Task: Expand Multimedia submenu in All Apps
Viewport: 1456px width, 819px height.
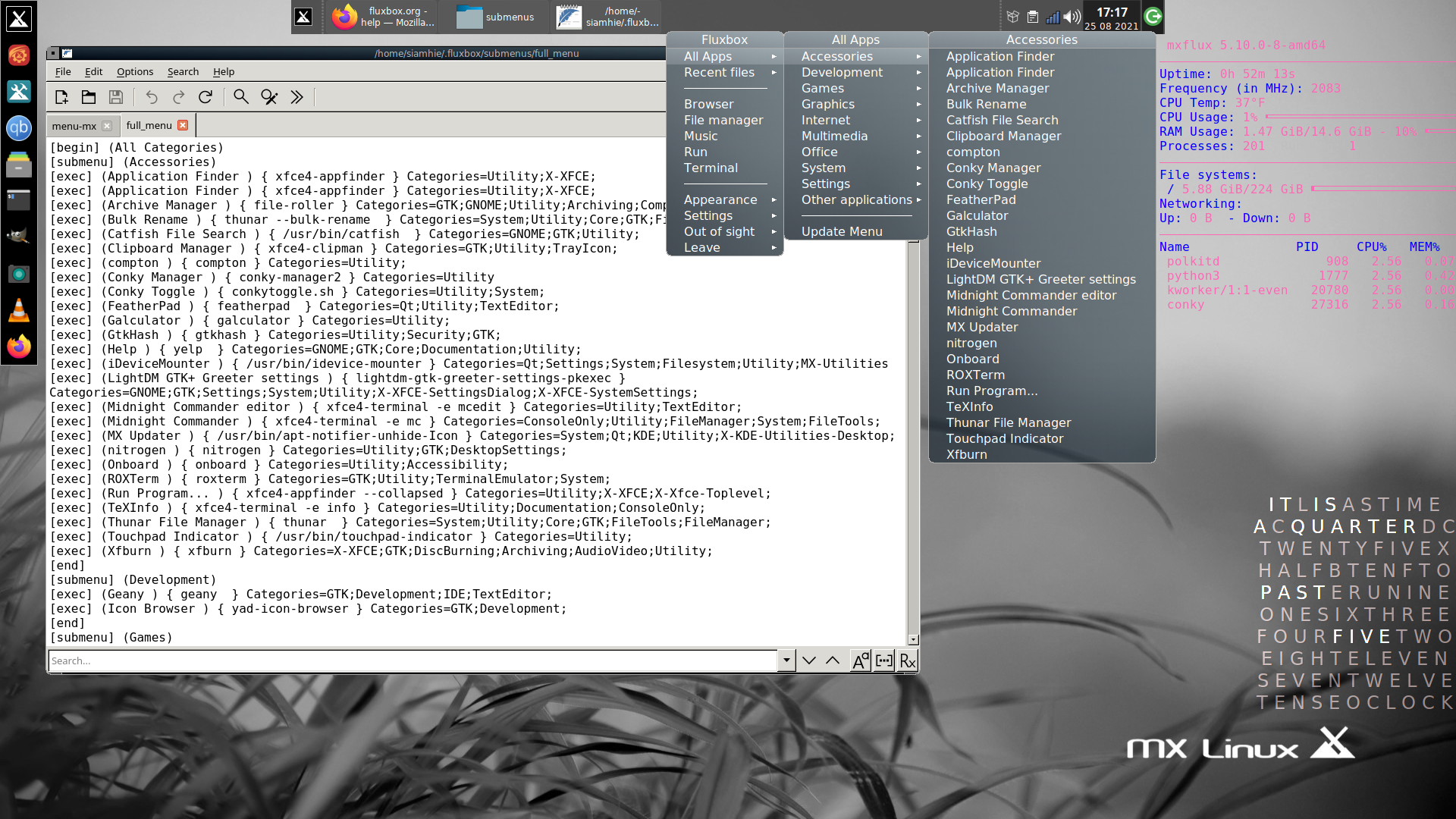Action: pyautogui.click(x=856, y=136)
